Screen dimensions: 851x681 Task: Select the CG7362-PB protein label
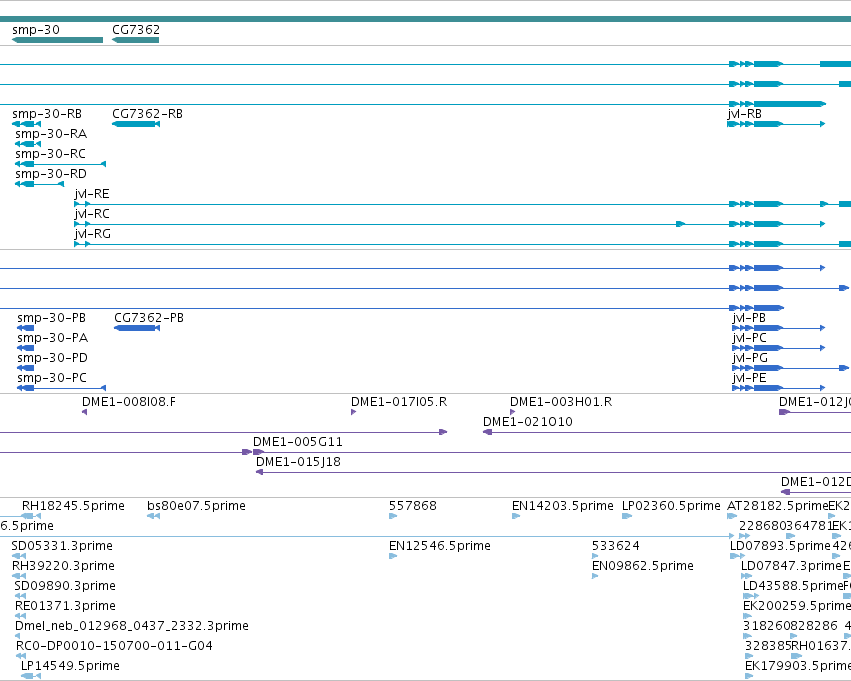click(x=149, y=318)
